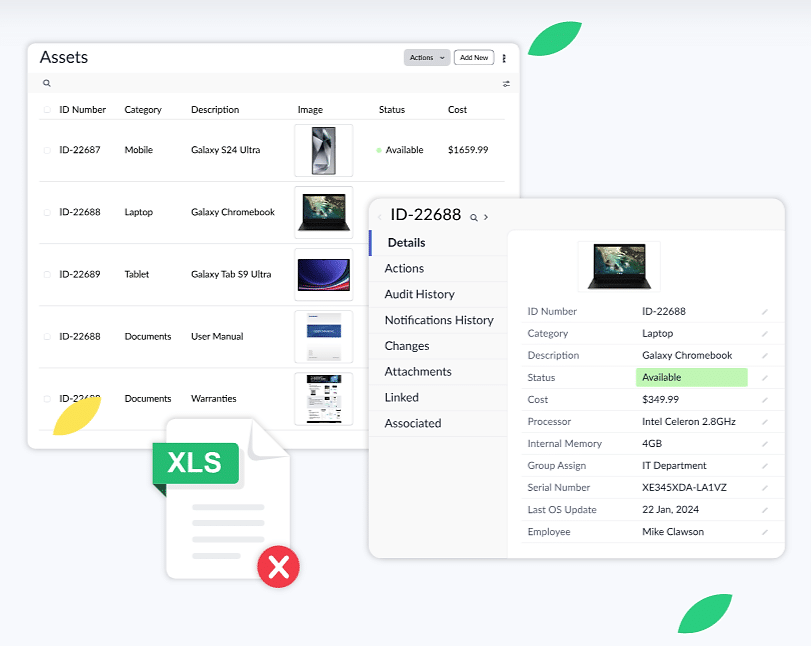Check the row checkbox for User Manual
Screen dimensions: 811x646
tap(45, 336)
